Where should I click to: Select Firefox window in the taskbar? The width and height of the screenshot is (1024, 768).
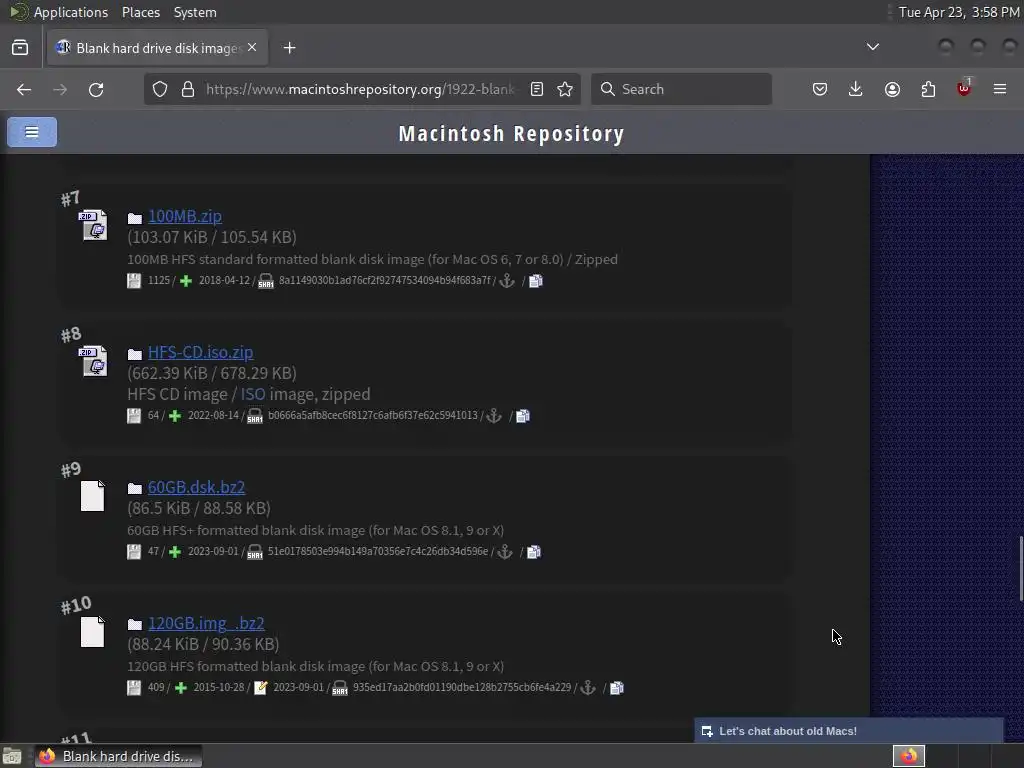pyautogui.click(x=119, y=756)
